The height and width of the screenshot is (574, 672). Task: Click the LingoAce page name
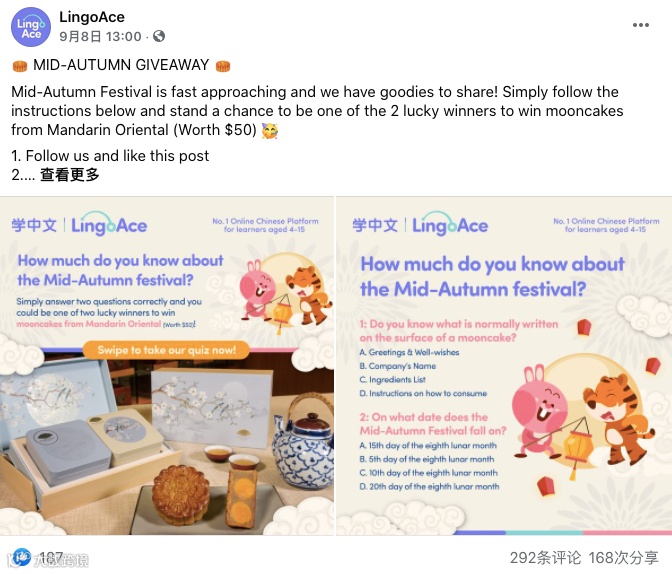point(92,17)
